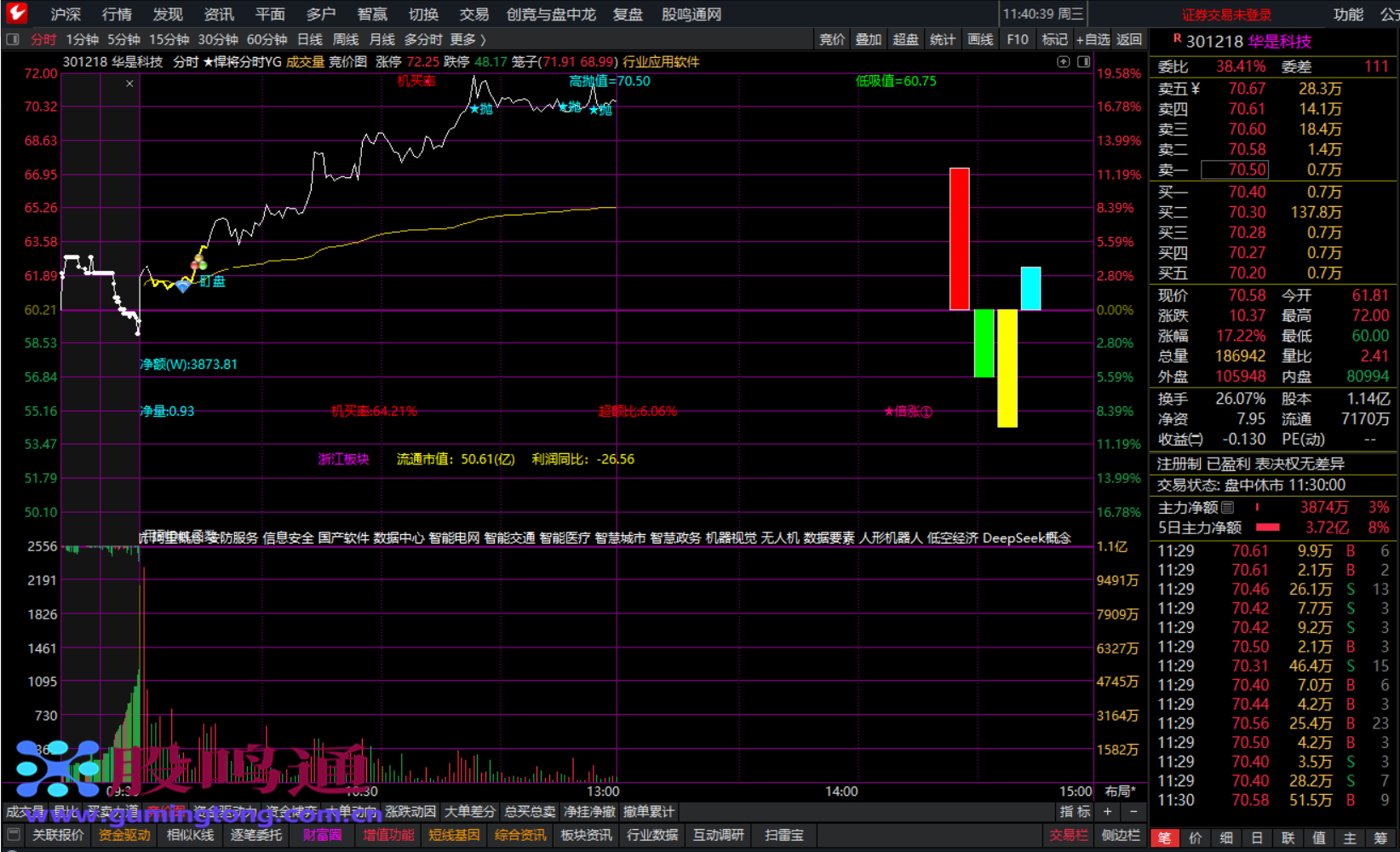The image size is (1400, 852).
Task: Click the plus icon next to 指标
Action: [1108, 812]
